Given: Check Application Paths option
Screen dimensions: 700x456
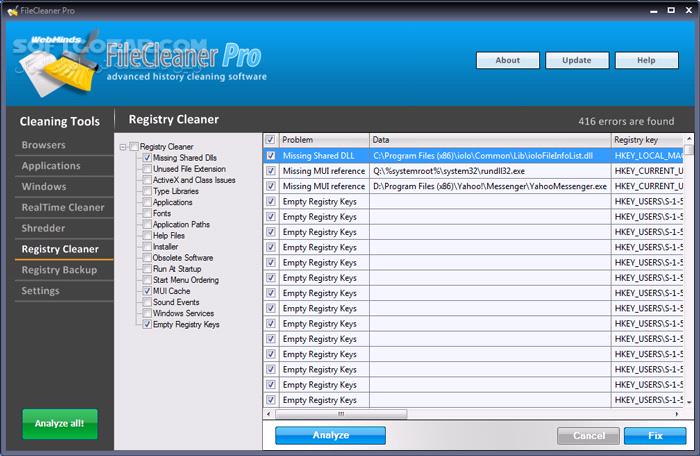Looking at the screenshot, I should click(147, 224).
